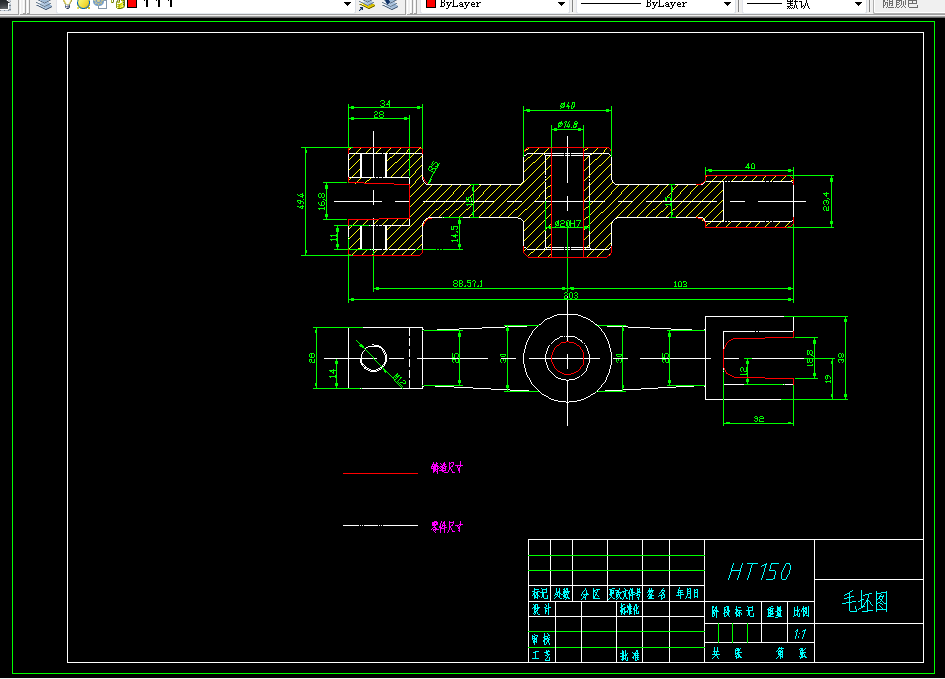This screenshot has height=679, width=945.
Task: Select the white dash-dot legend sample line
Action: pos(380,525)
